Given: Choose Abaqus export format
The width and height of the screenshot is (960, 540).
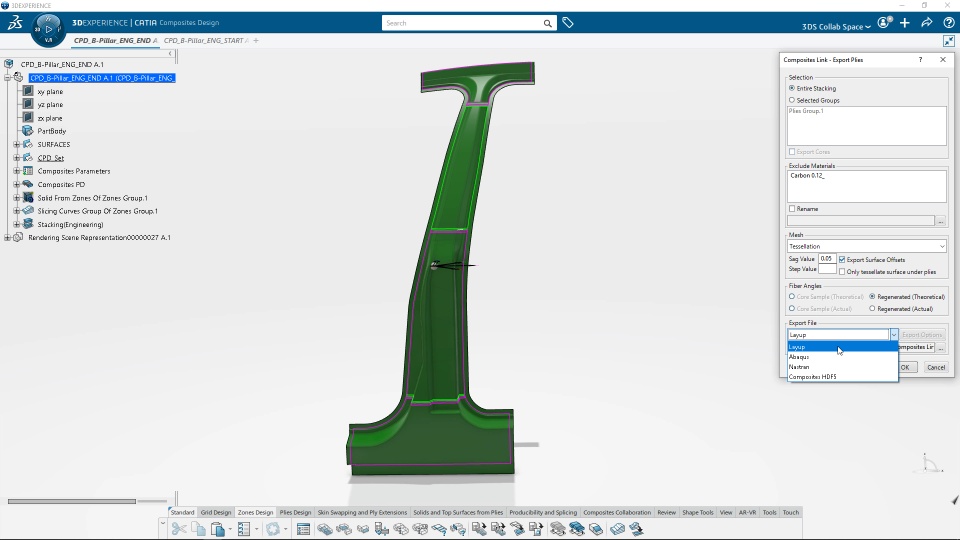Looking at the screenshot, I should coord(842,356).
